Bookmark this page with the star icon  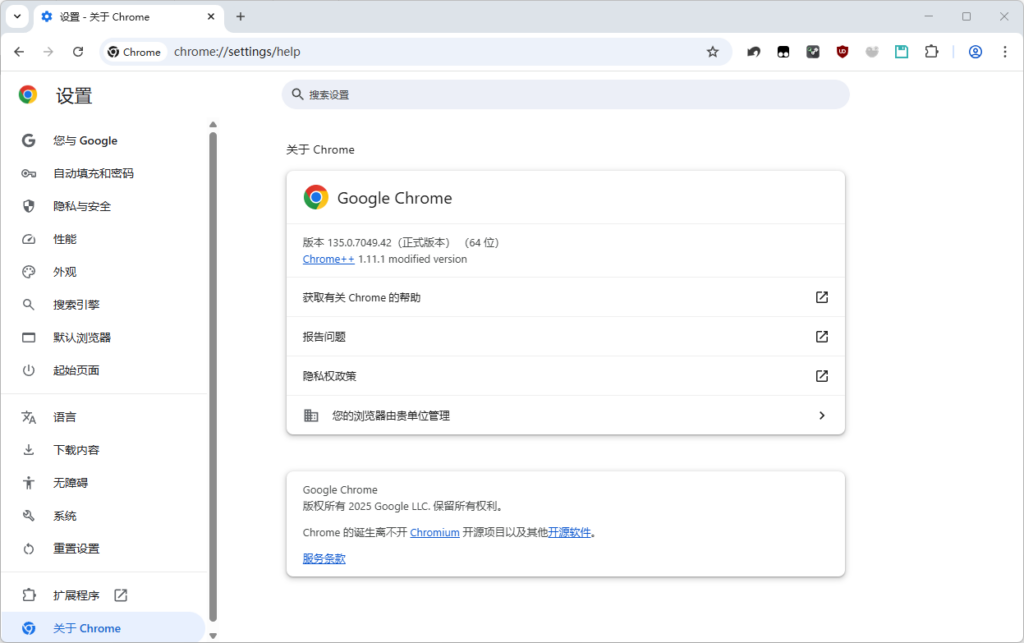coord(712,52)
